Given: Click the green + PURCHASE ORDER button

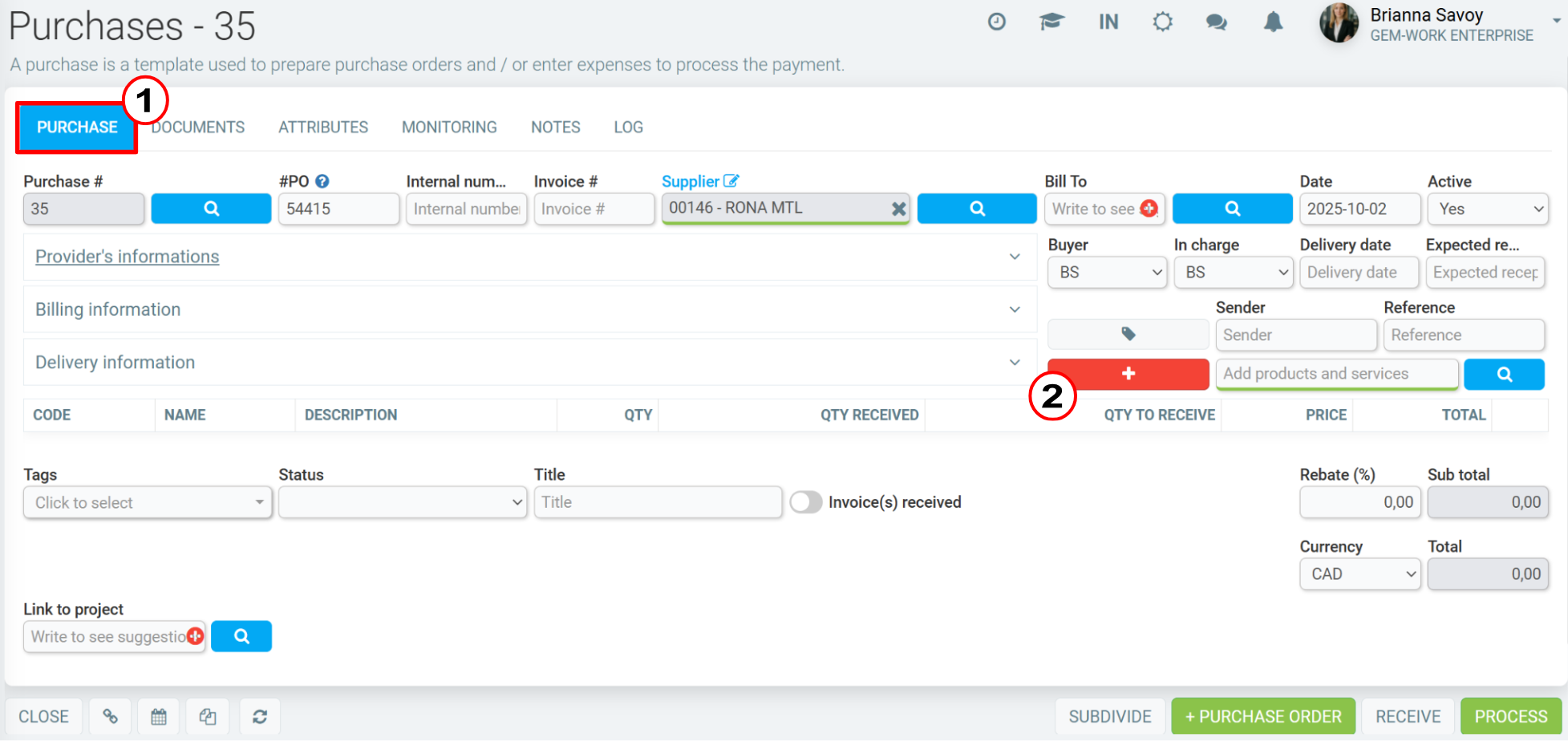Looking at the screenshot, I should (x=1263, y=716).
